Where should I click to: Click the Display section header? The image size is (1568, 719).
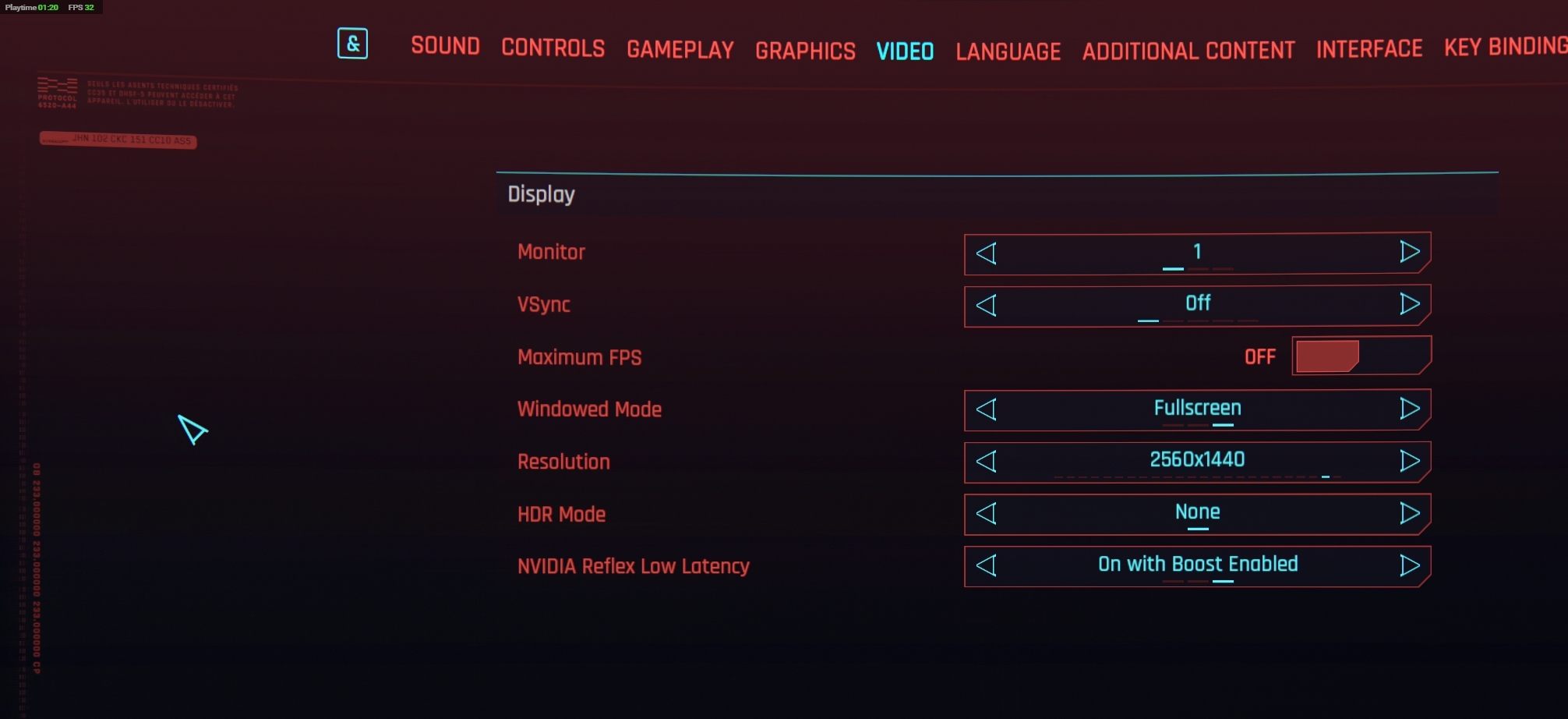click(x=541, y=194)
